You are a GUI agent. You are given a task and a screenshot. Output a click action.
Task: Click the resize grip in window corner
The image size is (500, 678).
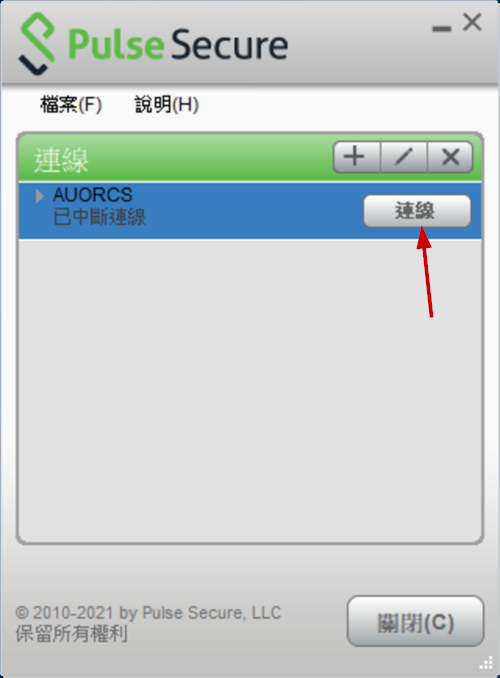point(487,662)
